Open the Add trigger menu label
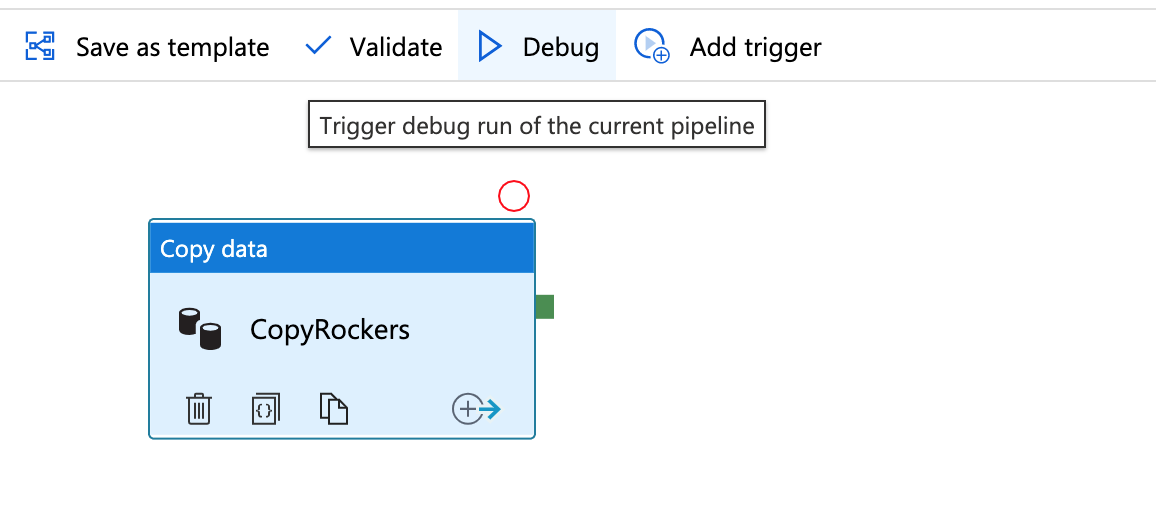This screenshot has height=526, width=1156. coord(756,47)
